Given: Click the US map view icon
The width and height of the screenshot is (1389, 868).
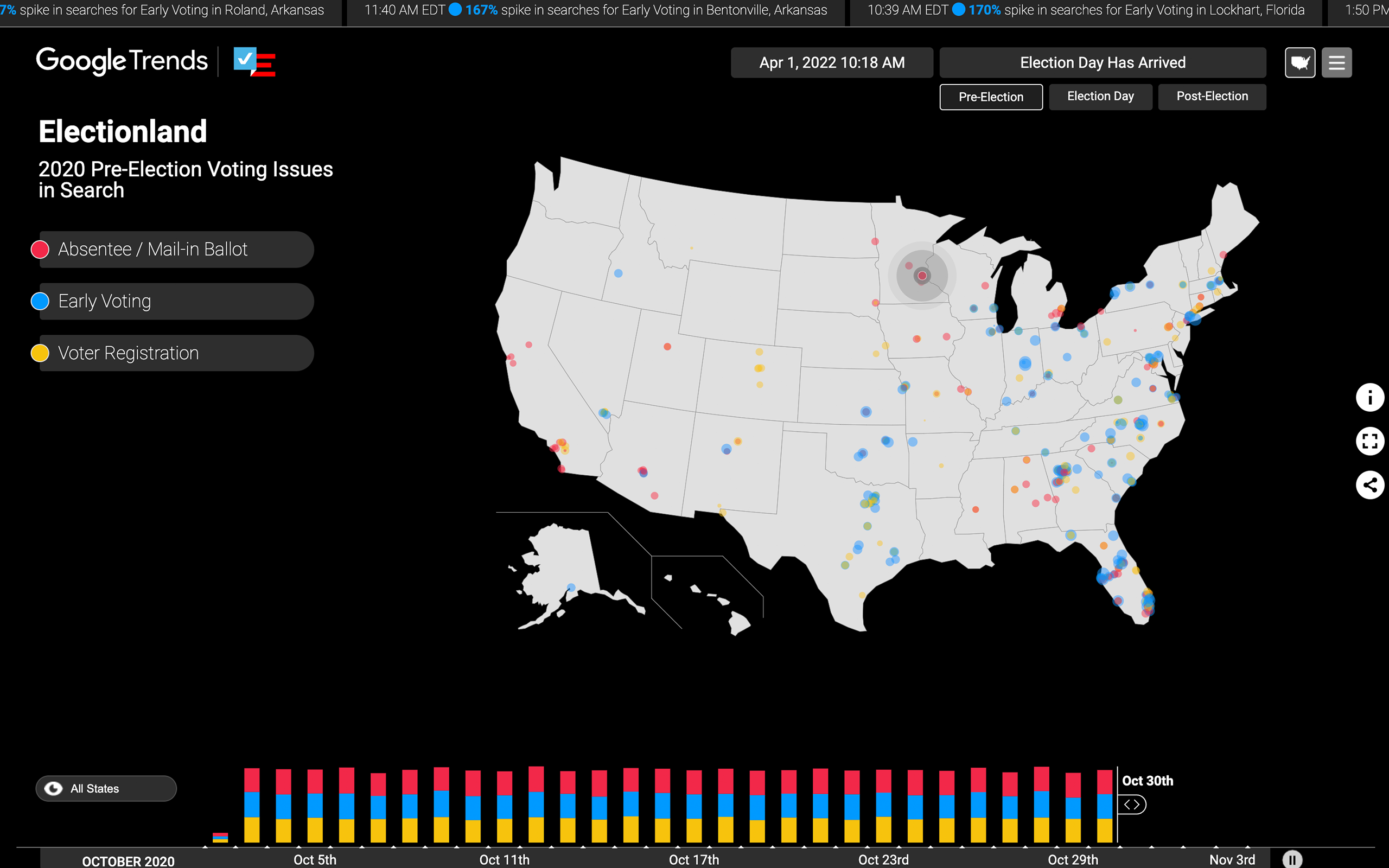Looking at the screenshot, I should (1299, 62).
